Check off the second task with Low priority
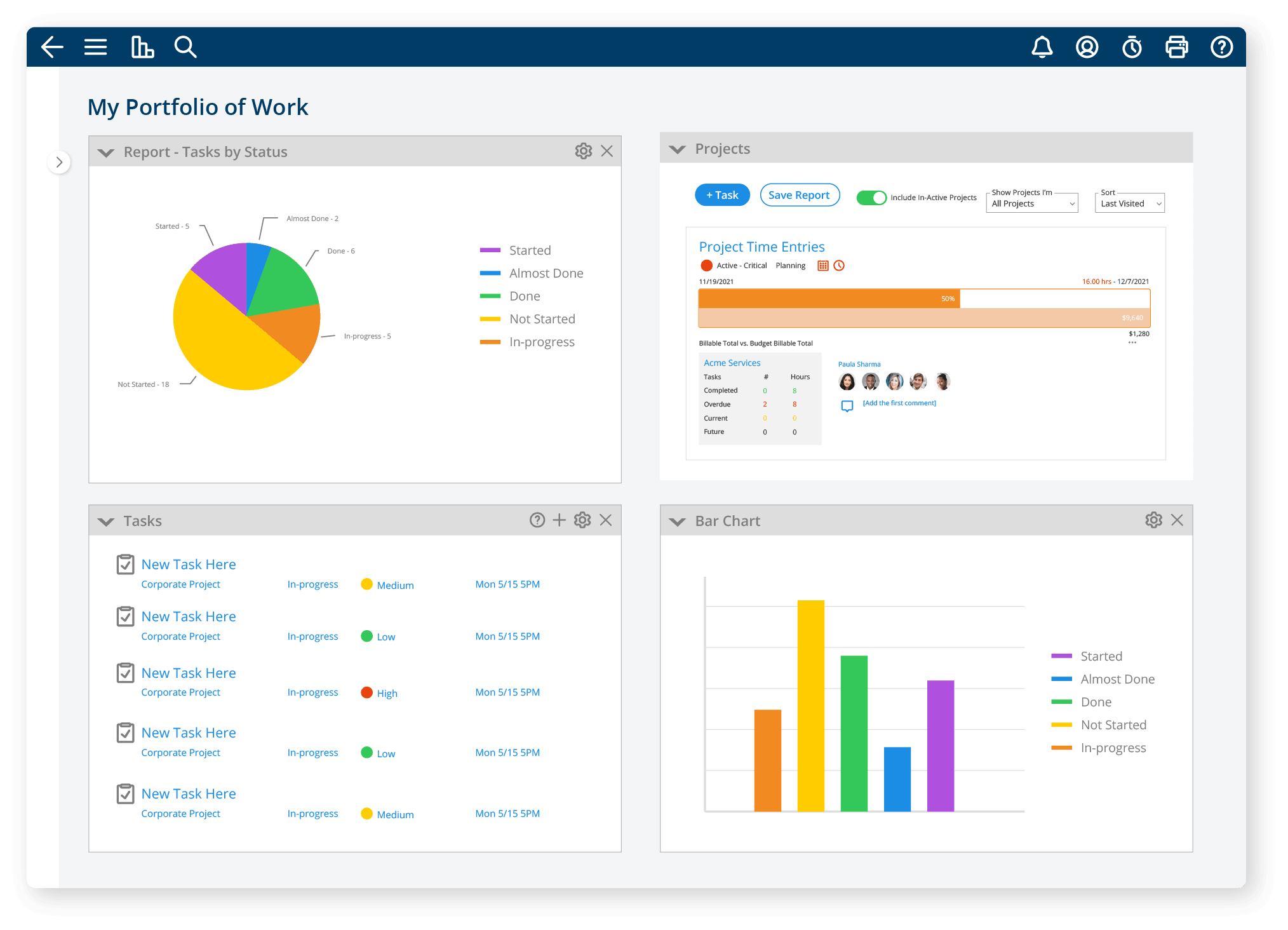 click(x=126, y=616)
